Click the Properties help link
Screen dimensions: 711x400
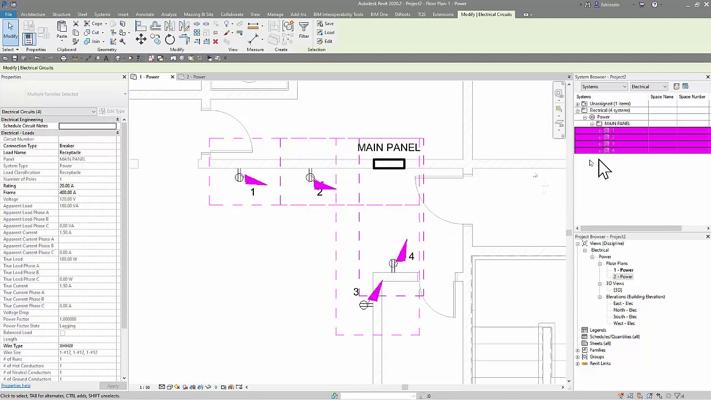pyautogui.click(x=15, y=385)
